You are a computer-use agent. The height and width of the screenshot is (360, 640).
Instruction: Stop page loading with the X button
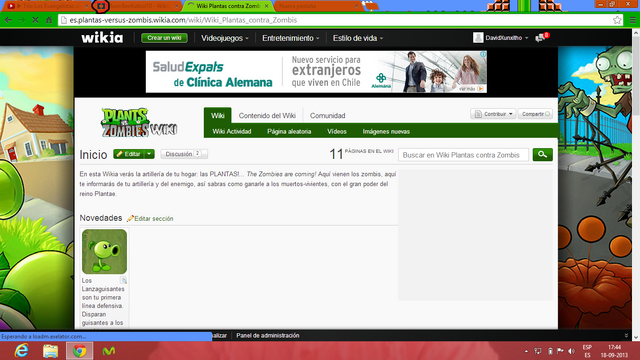tap(36, 20)
